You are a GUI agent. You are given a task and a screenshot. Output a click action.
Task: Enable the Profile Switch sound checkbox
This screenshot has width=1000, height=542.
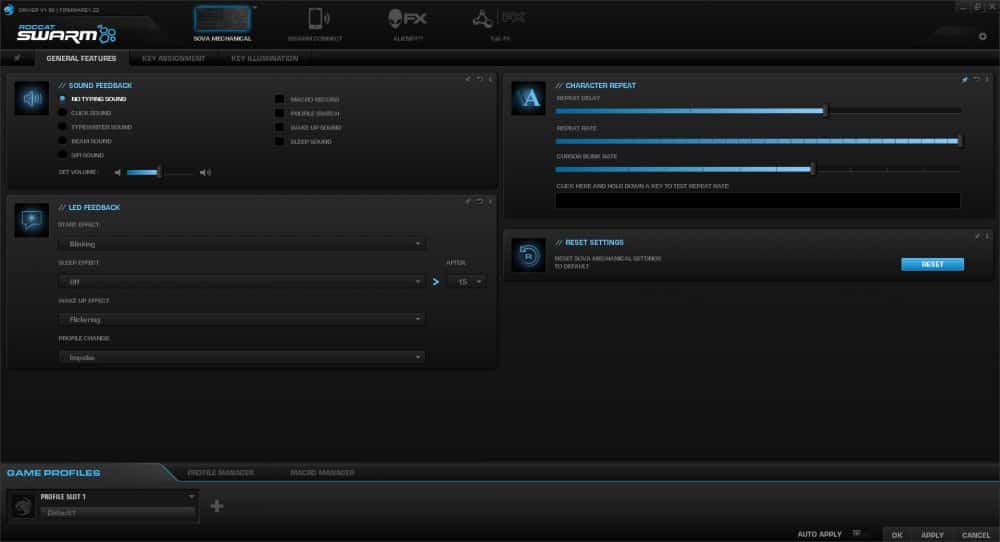[x=279, y=114]
